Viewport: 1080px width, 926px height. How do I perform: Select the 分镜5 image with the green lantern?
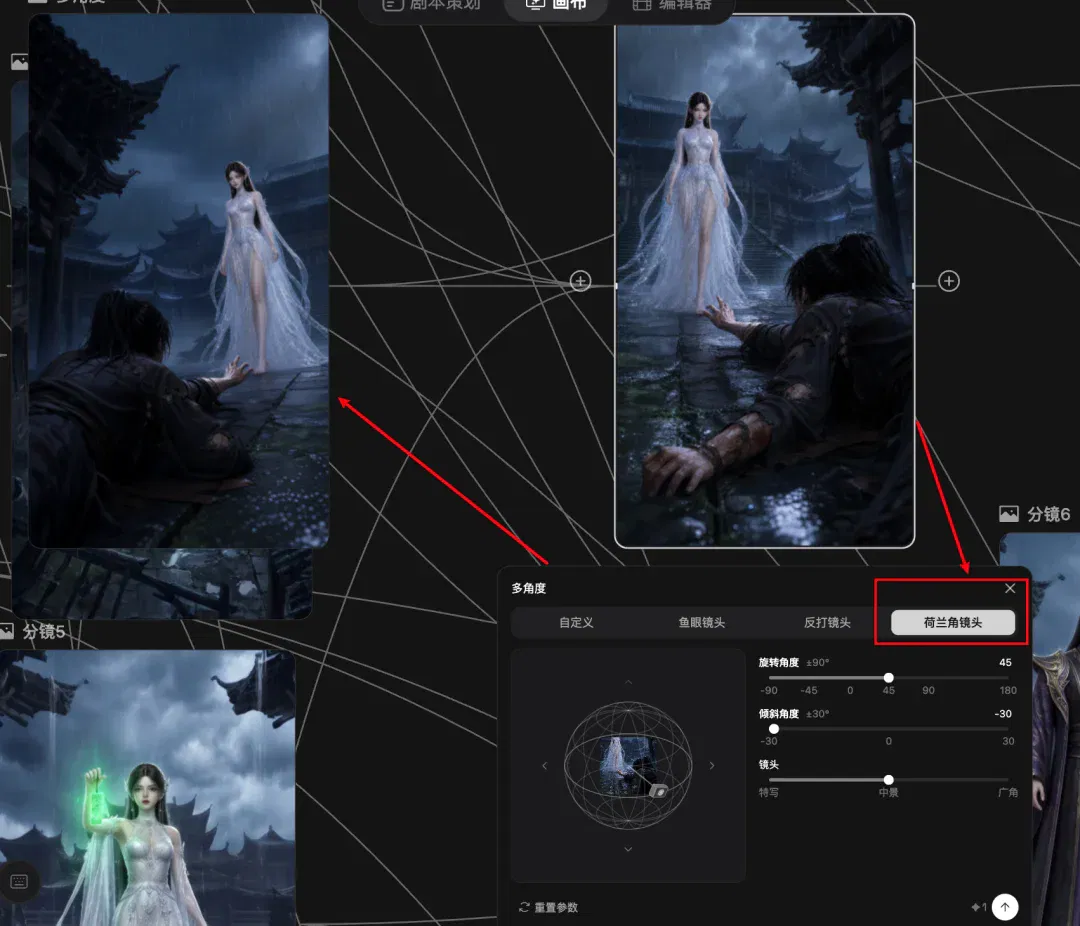147,788
